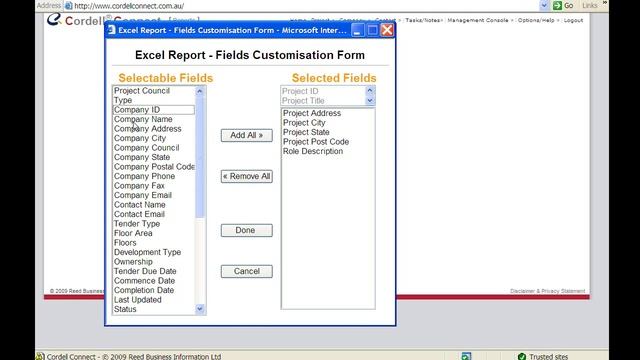Select Company Email field
The width and height of the screenshot is (640, 360).
(154, 195)
